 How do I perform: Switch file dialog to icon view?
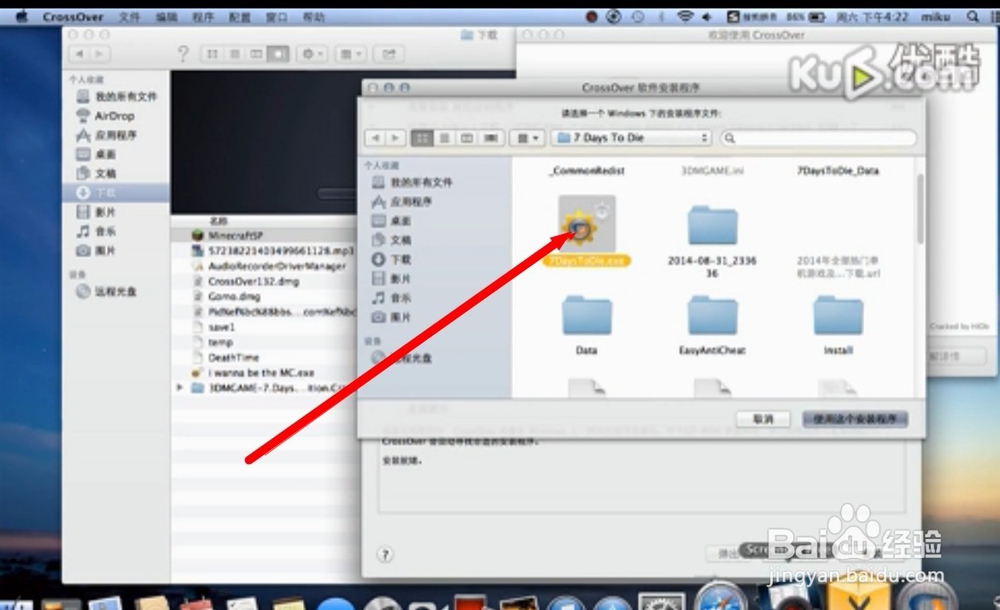(422, 138)
